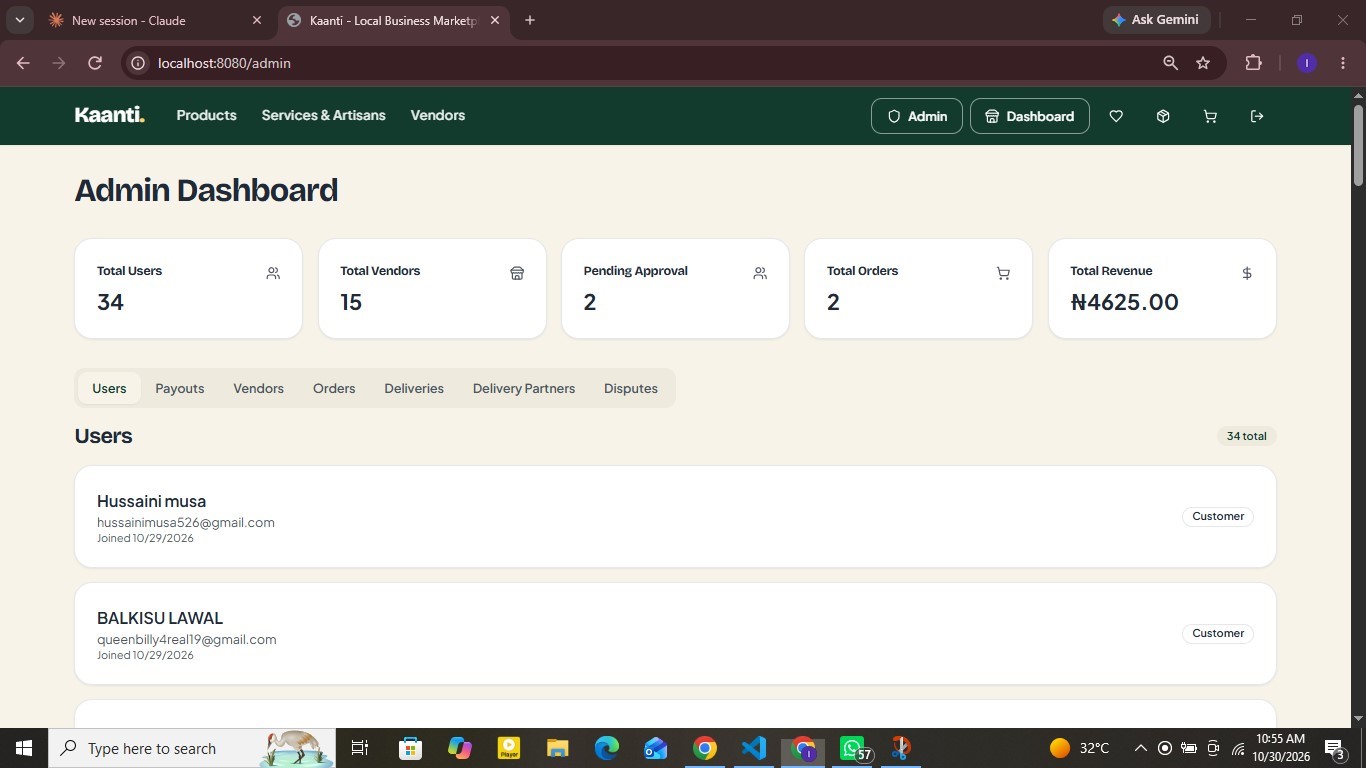Viewport: 1366px width, 768px height.
Task: Reload the page with the refresh icon
Action: click(x=95, y=63)
